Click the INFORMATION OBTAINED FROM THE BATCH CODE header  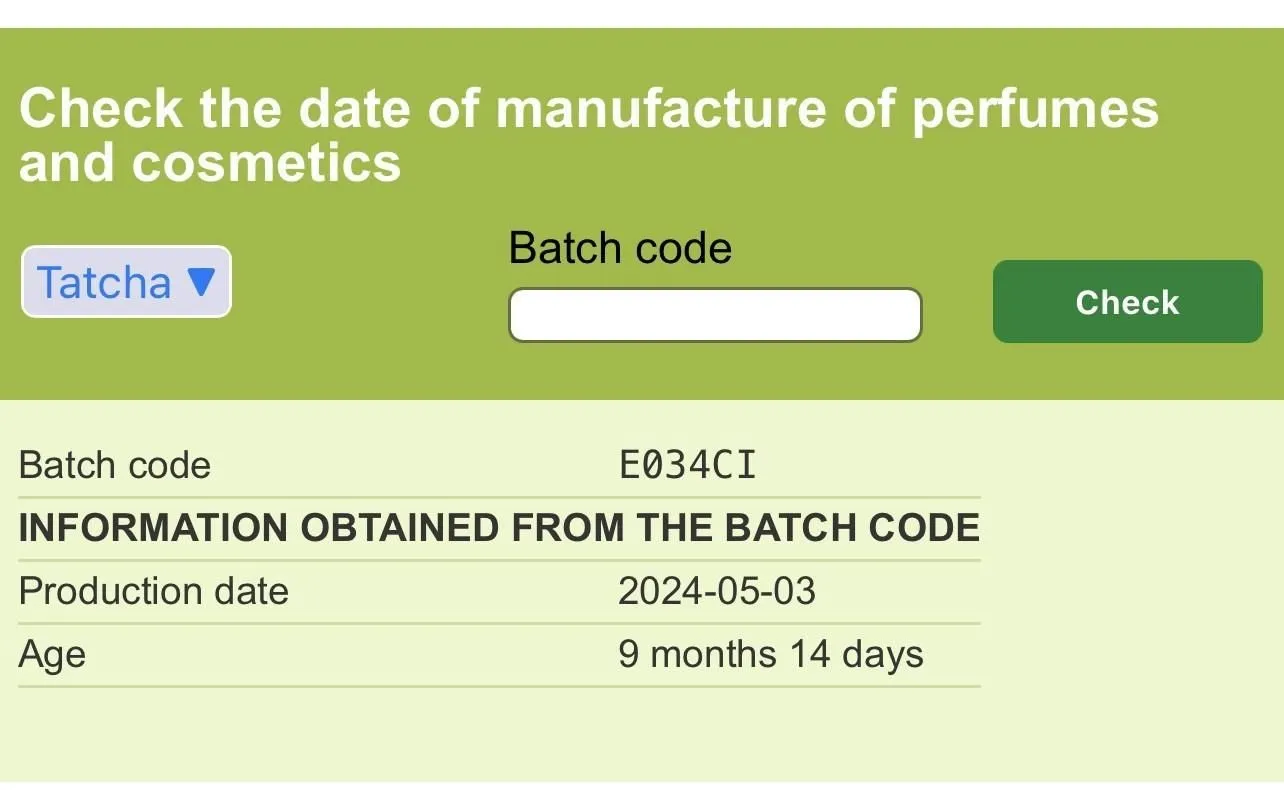point(499,528)
